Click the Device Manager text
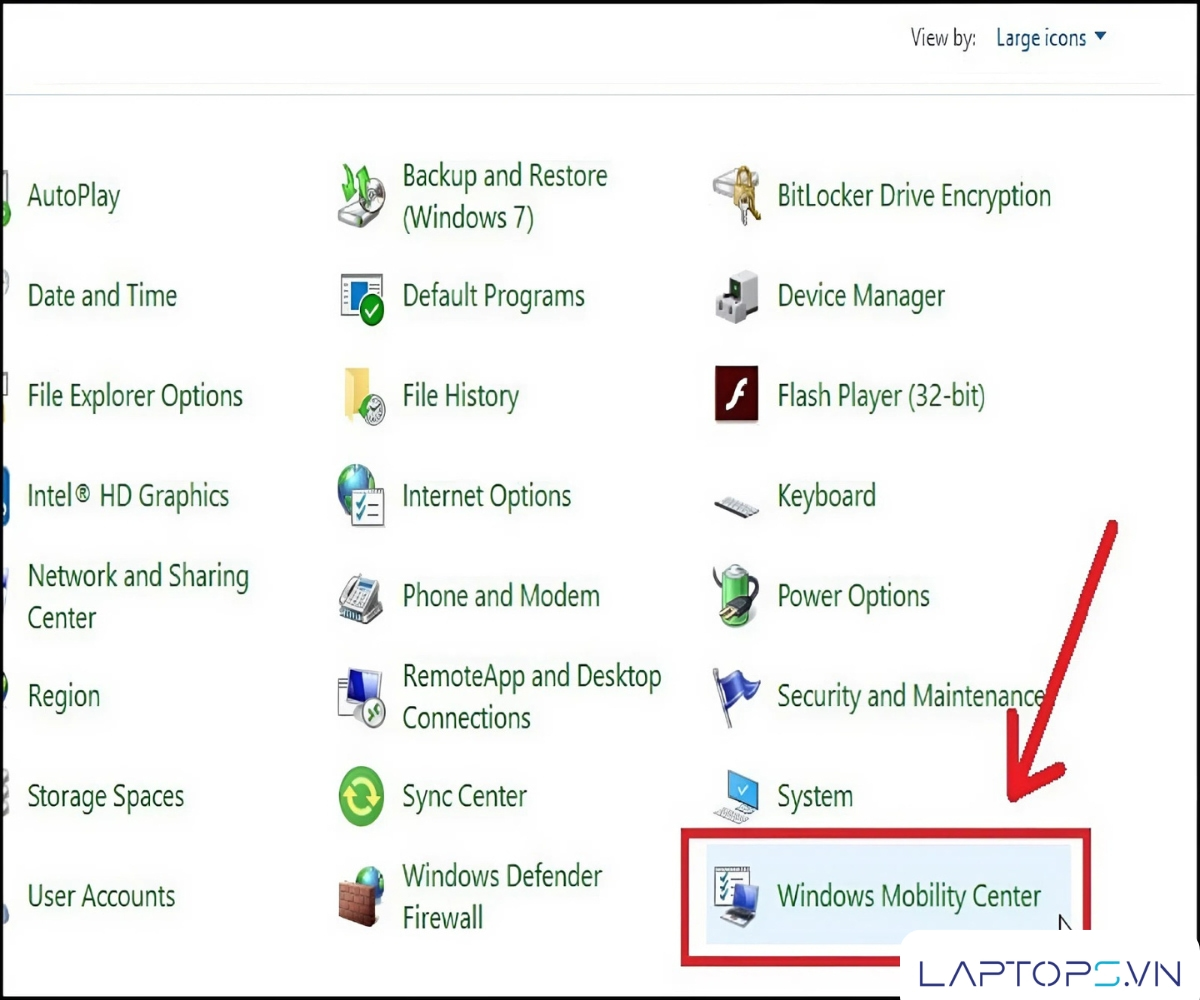The image size is (1200, 1000). (x=861, y=296)
